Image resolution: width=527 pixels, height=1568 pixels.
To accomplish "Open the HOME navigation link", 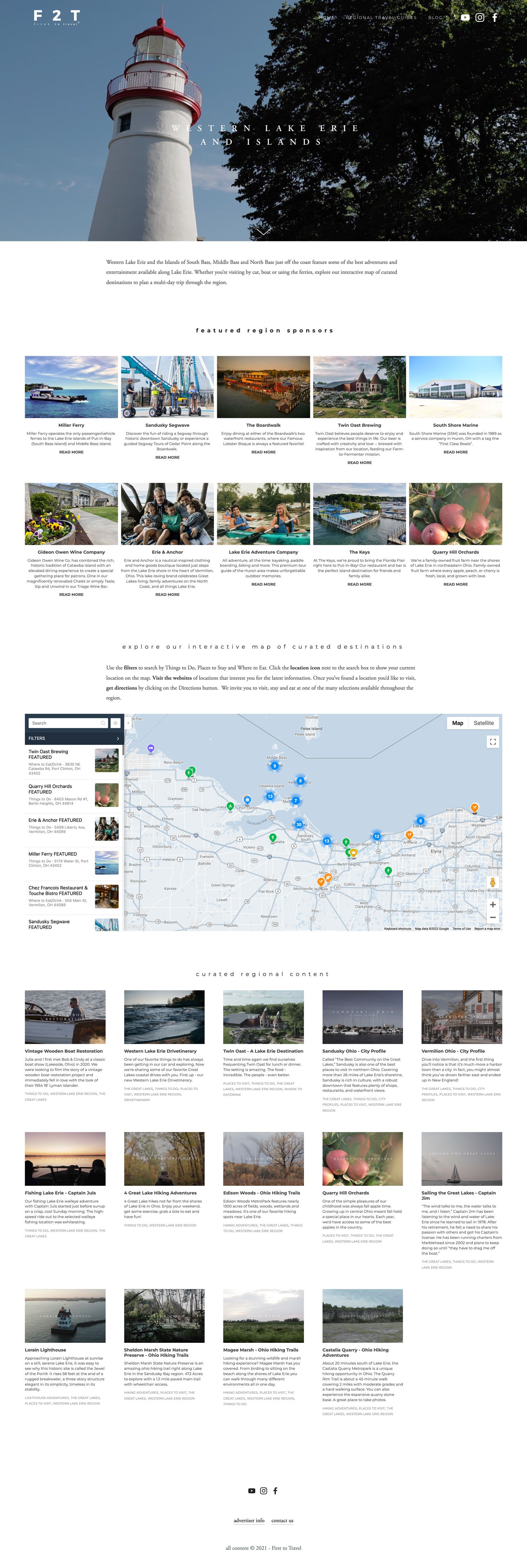I will [327, 18].
